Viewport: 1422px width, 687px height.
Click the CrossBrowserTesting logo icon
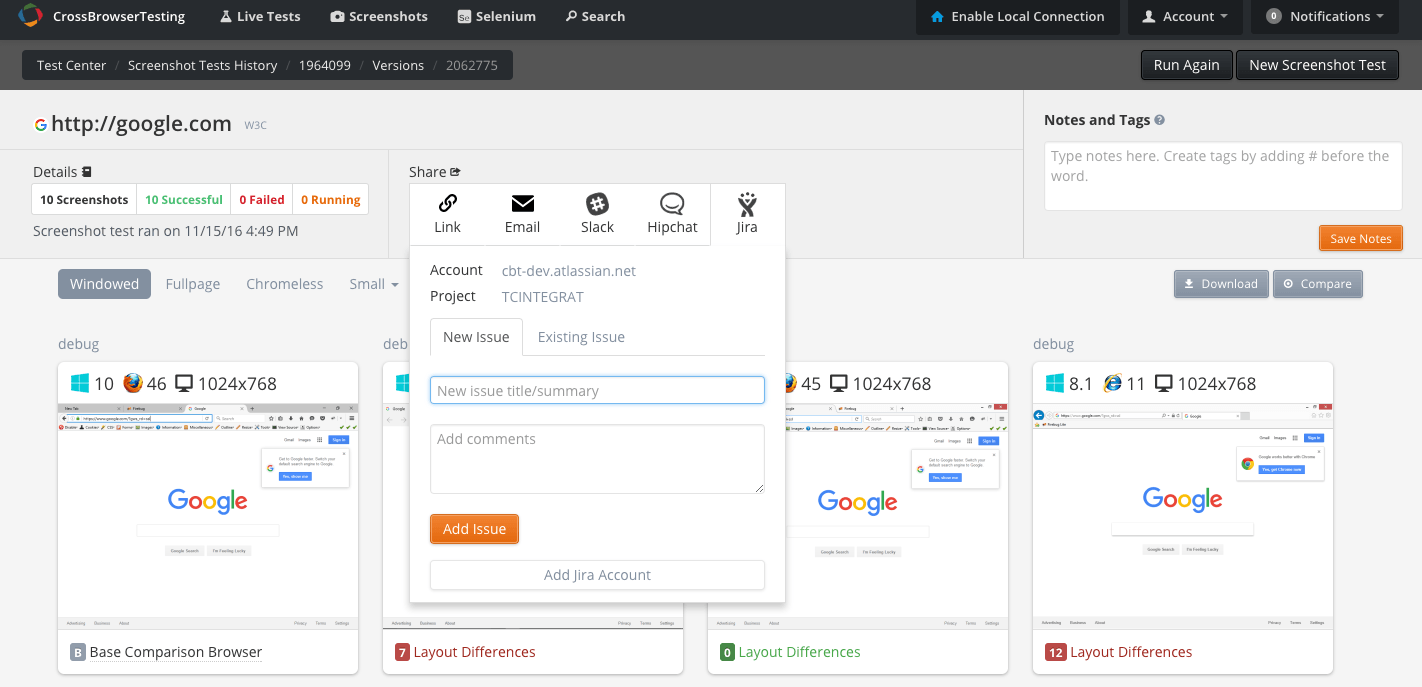click(30, 16)
